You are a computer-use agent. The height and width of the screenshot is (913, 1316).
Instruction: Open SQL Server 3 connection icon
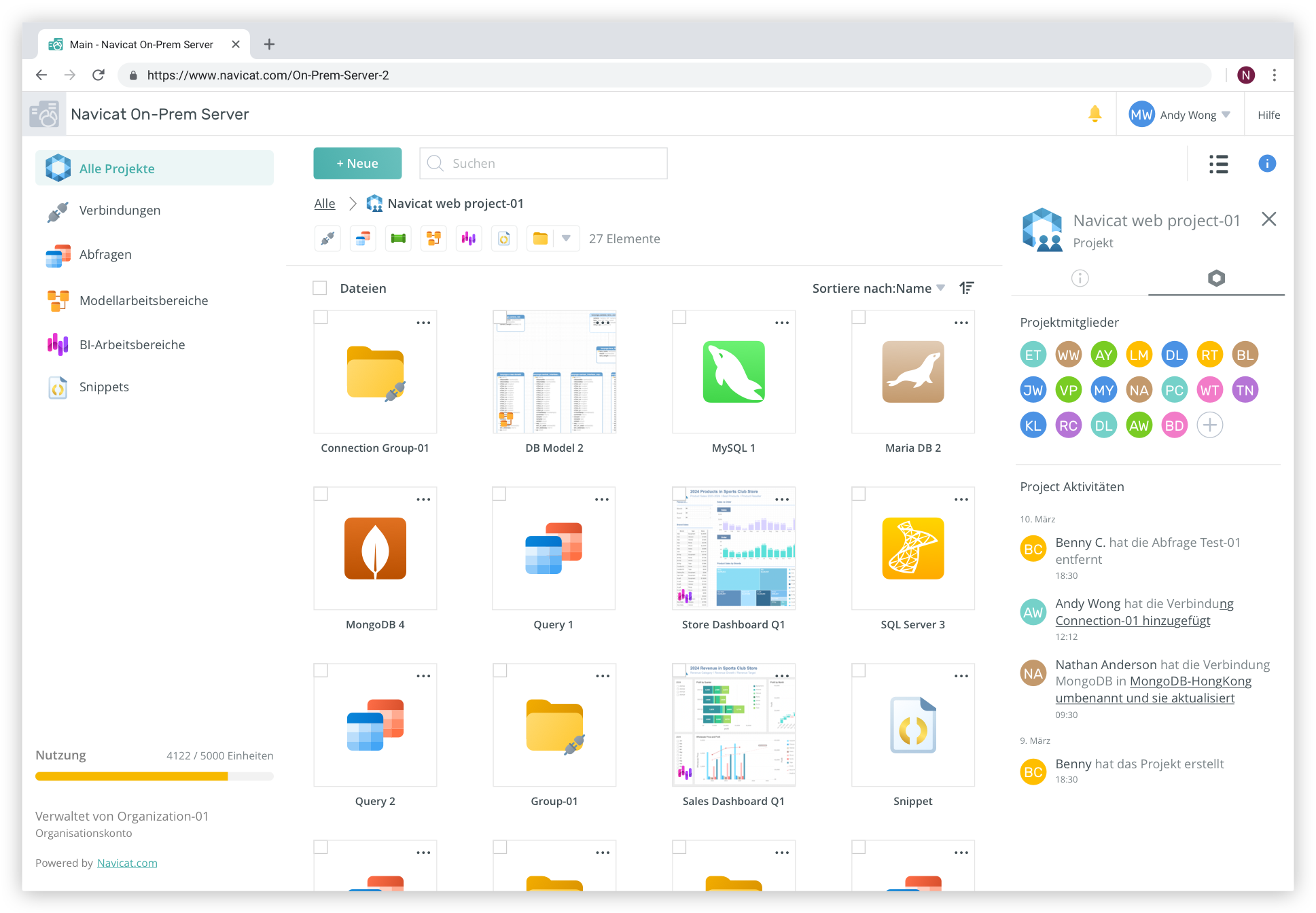pyautogui.click(x=912, y=549)
